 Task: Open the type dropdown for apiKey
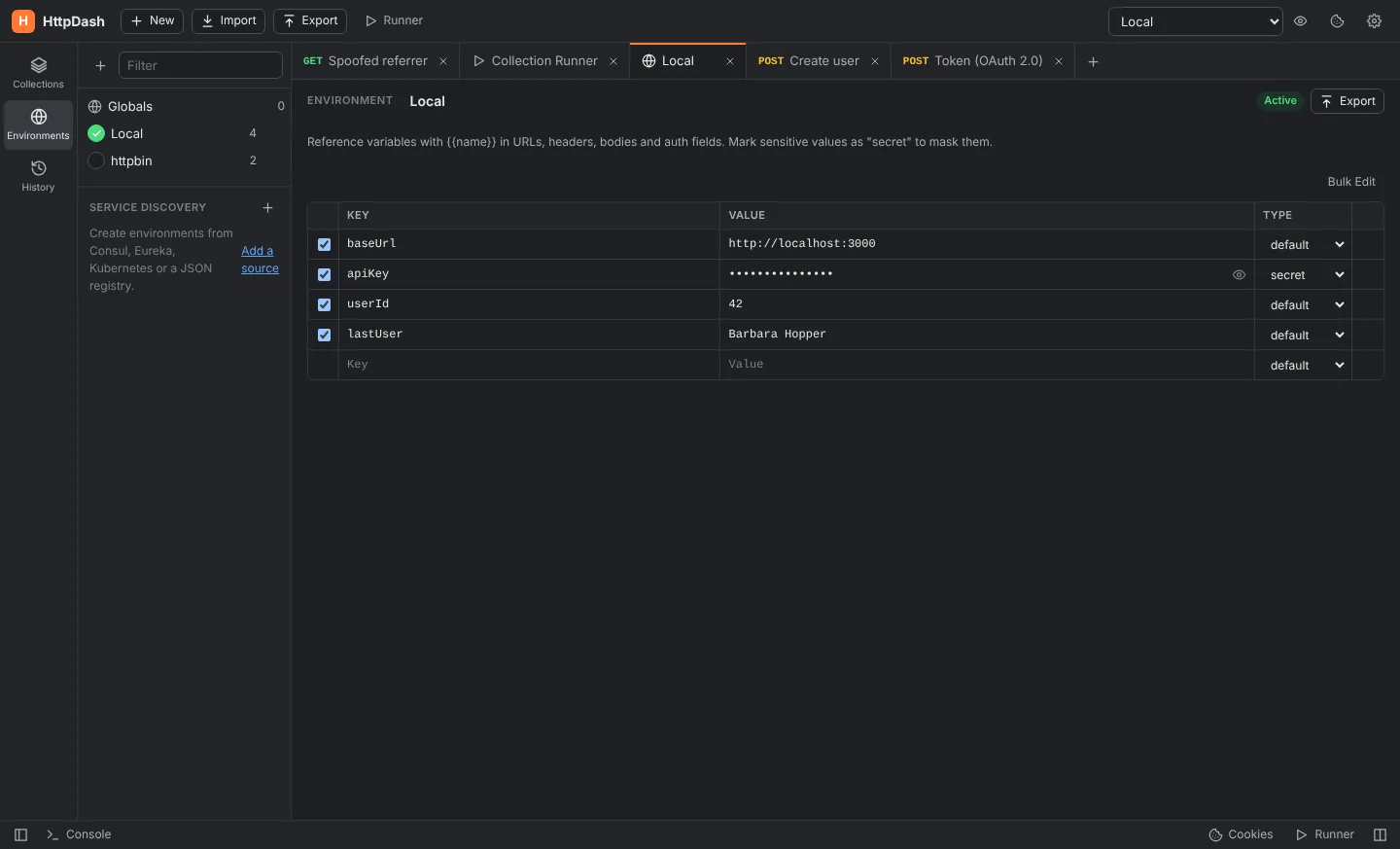pyautogui.click(x=1303, y=274)
